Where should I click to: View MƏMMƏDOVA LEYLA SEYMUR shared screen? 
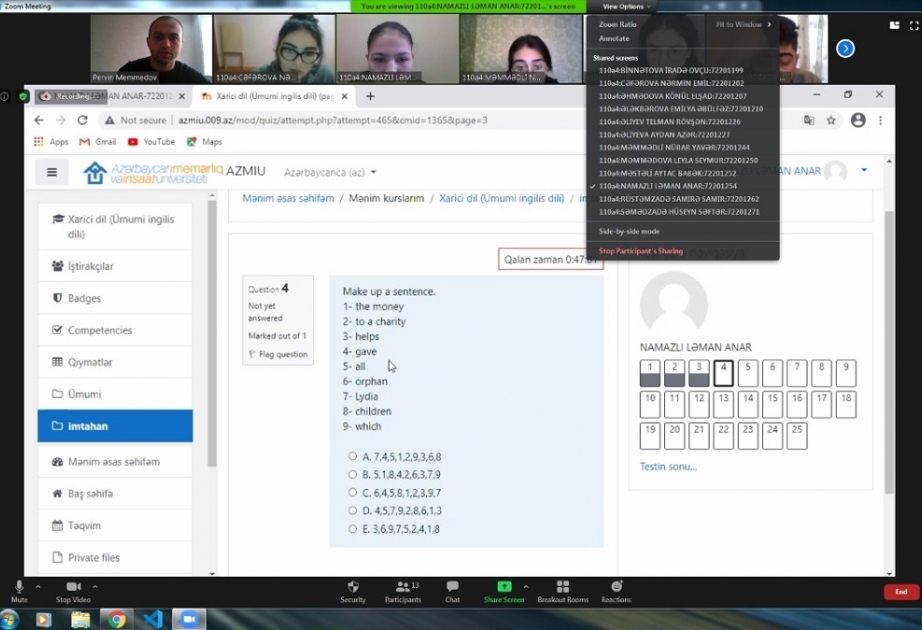click(x=678, y=160)
